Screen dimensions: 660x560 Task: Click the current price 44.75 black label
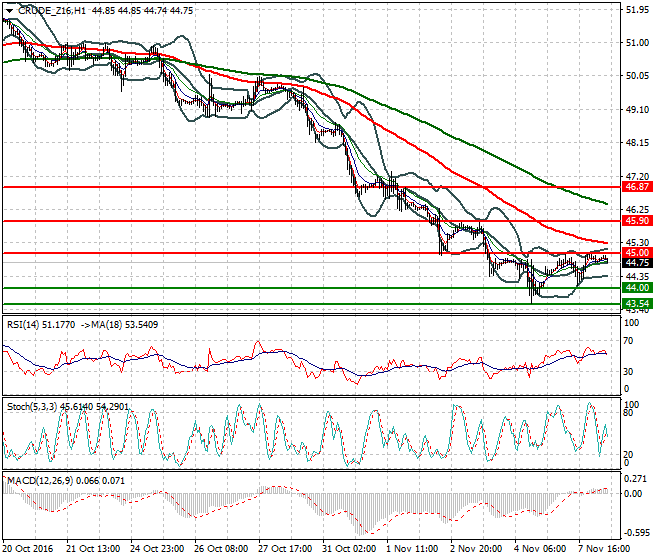[637, 263]
